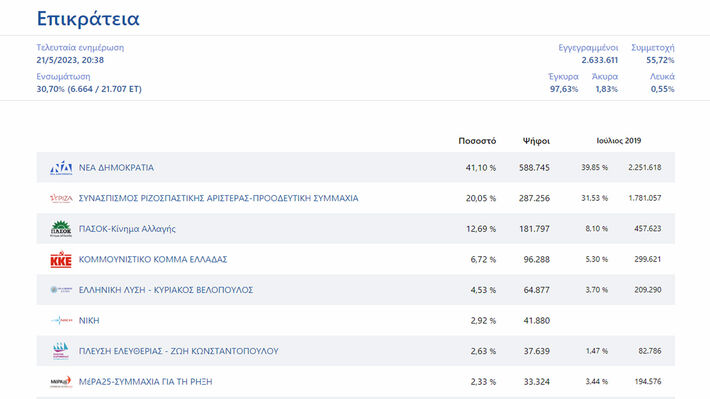710x399 pixels.
Task: Click the Πλεύση Ελευθερίας ship logo
Action: click(61, 351)
